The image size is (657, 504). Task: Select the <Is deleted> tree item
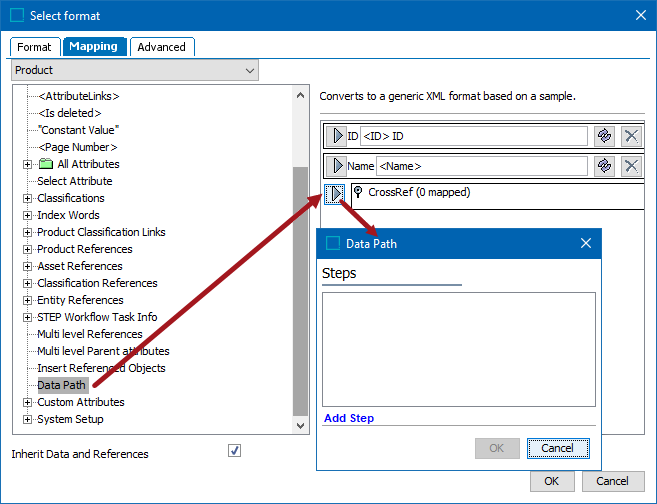(70, 113)
